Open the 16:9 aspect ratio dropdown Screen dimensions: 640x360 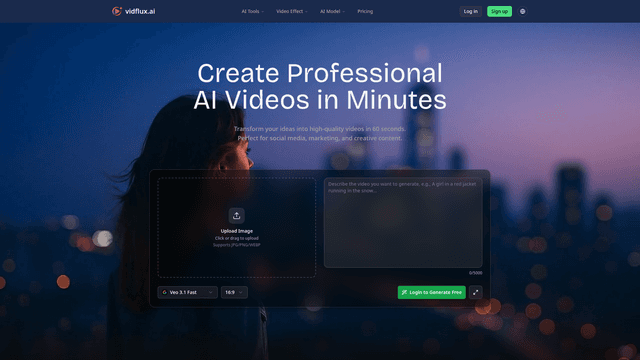click(234, 292)
